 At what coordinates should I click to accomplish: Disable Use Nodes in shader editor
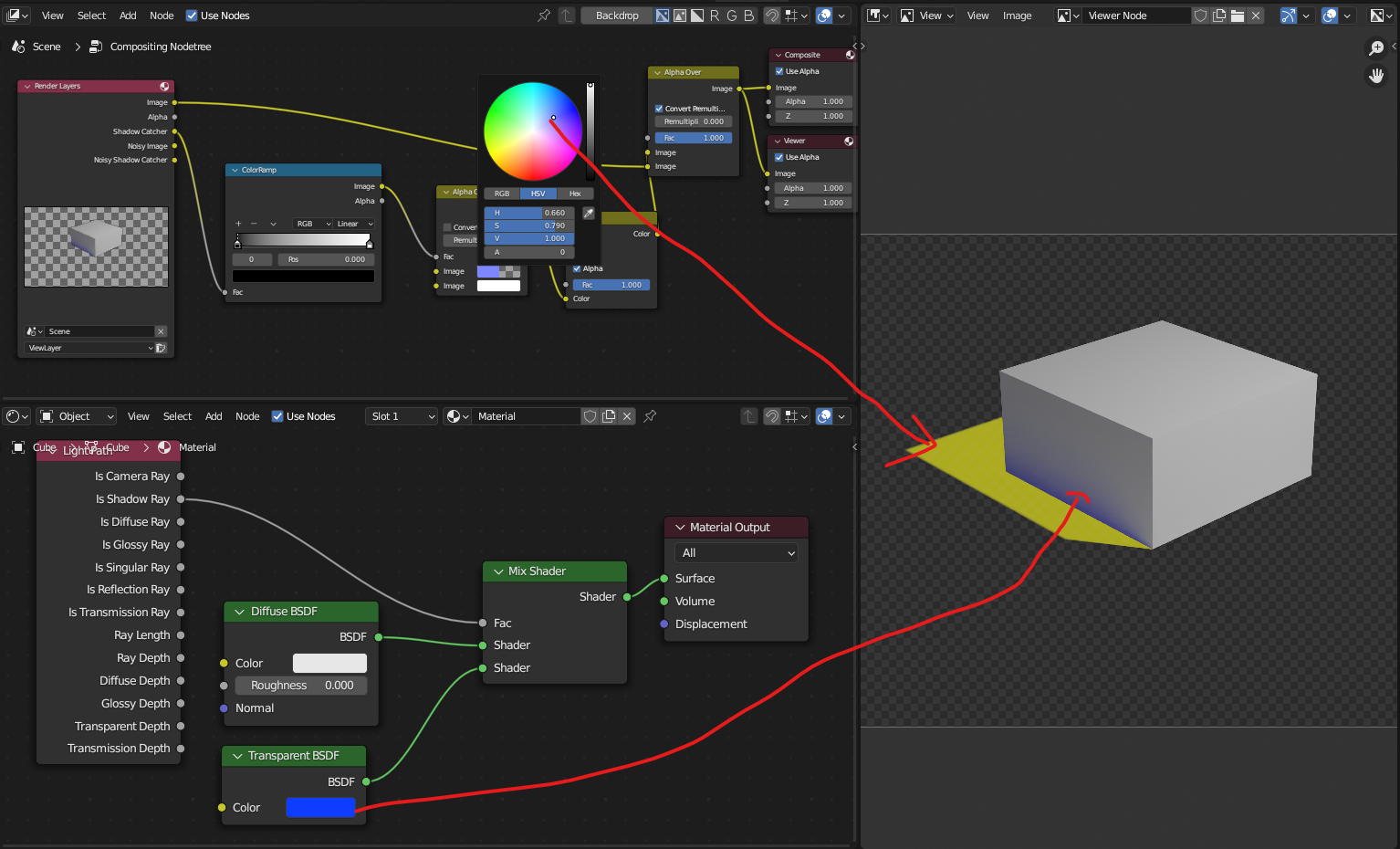(277, 416)
